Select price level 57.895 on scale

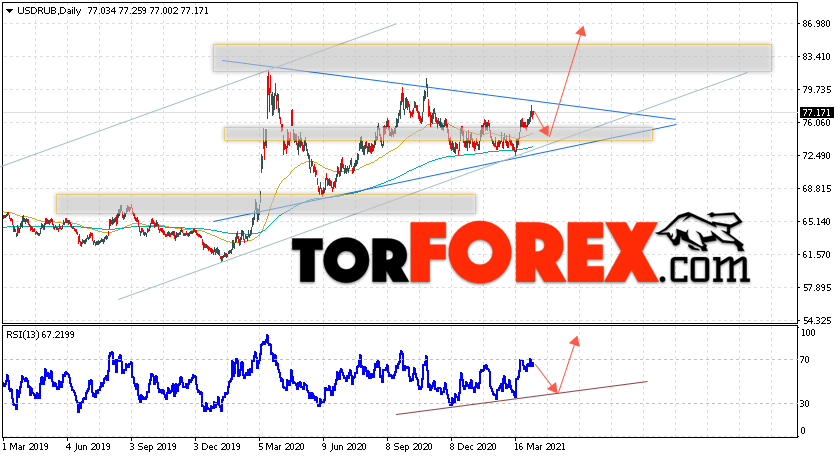pos(816,288)
